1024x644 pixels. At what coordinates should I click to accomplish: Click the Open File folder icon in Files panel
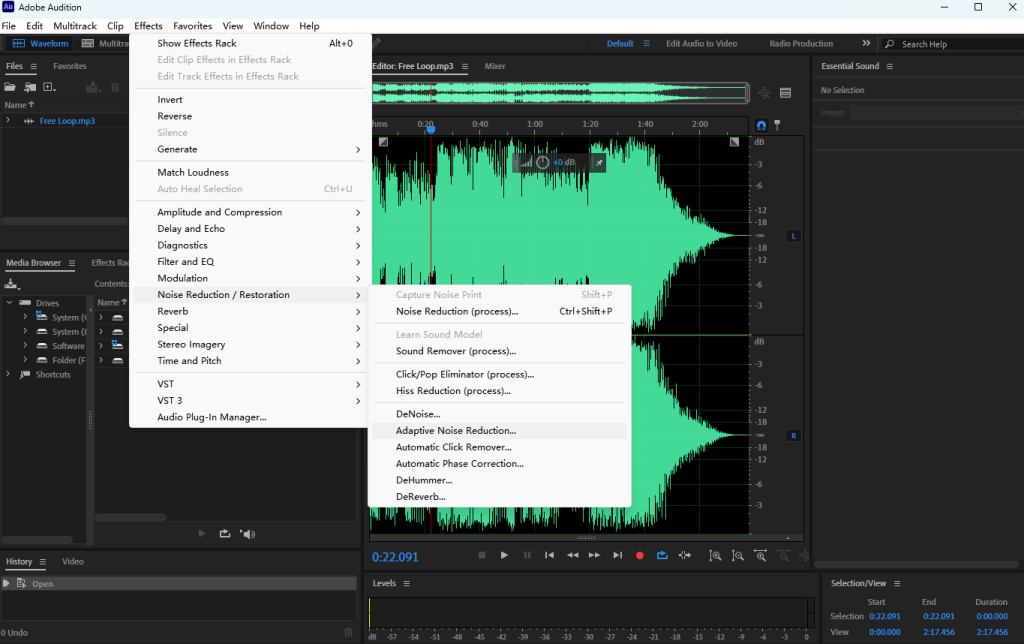coord(10,87)
